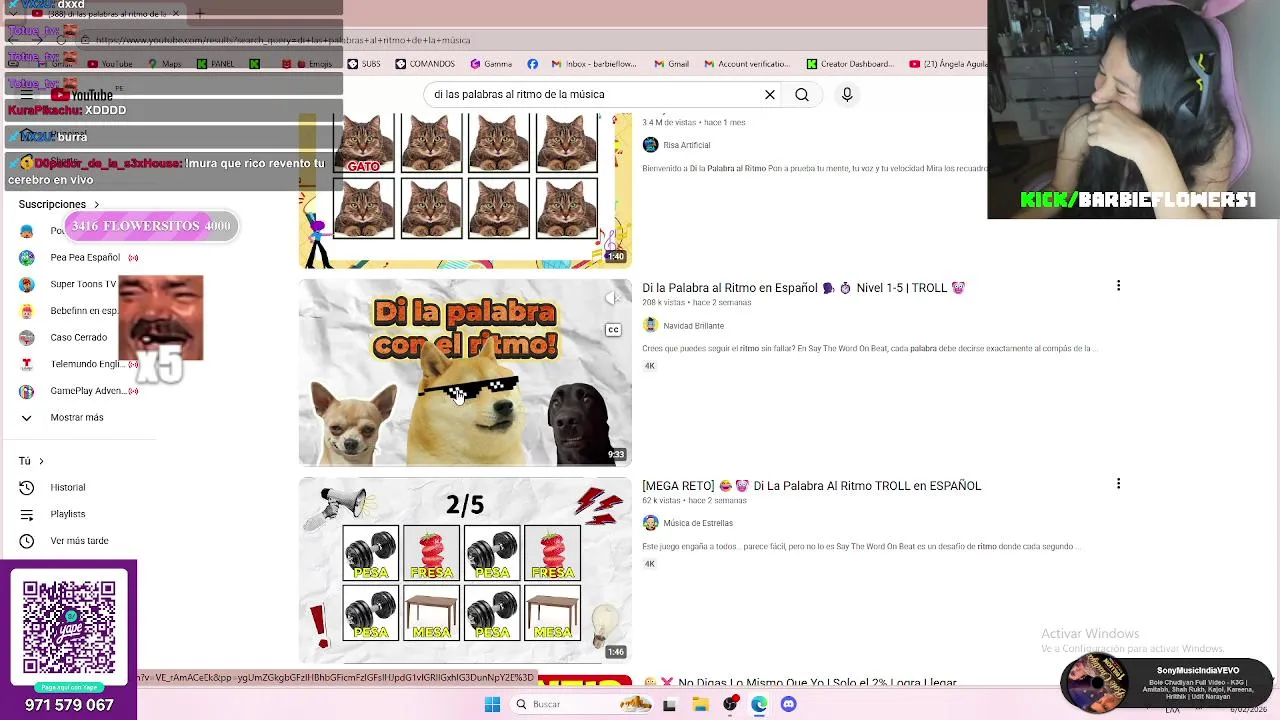Screen dimensions: 1280x720
Task: Open Inbox - barbieflow bookmark
Action: coord(594,64)
